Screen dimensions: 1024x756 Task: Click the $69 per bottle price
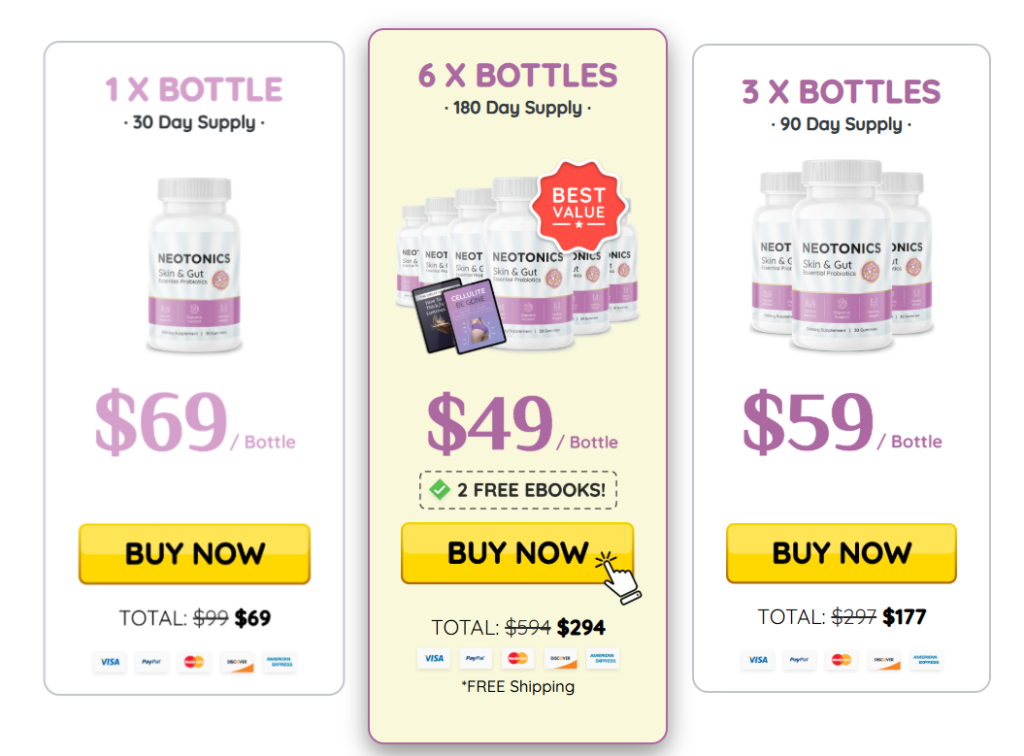click(x=195, y=422)
